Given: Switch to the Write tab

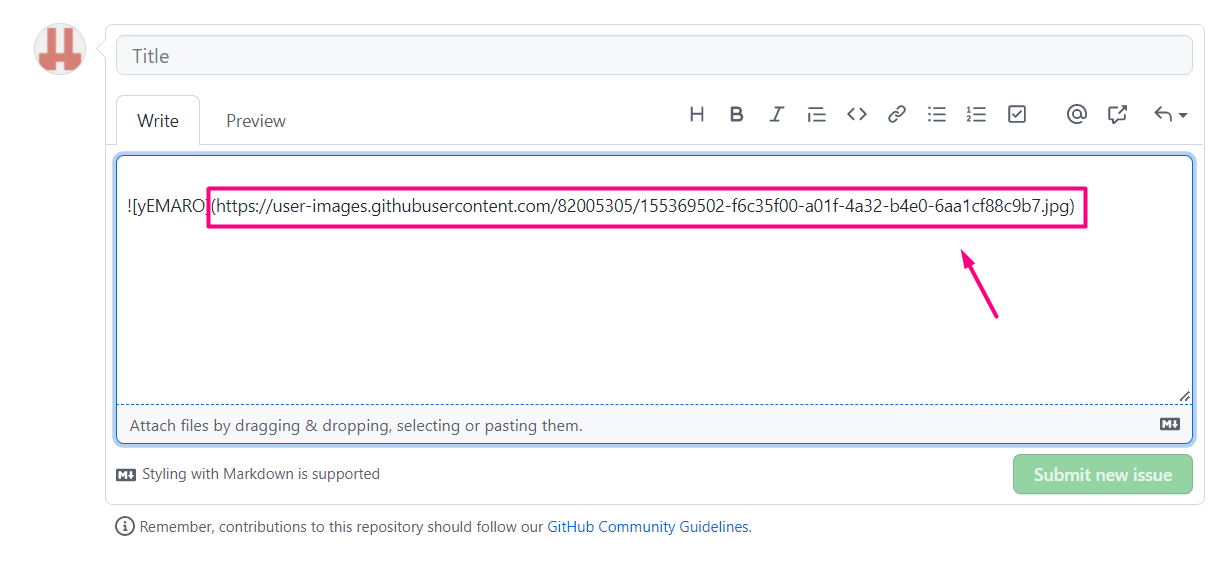Looking at the screenshot, I should (158, 121).
